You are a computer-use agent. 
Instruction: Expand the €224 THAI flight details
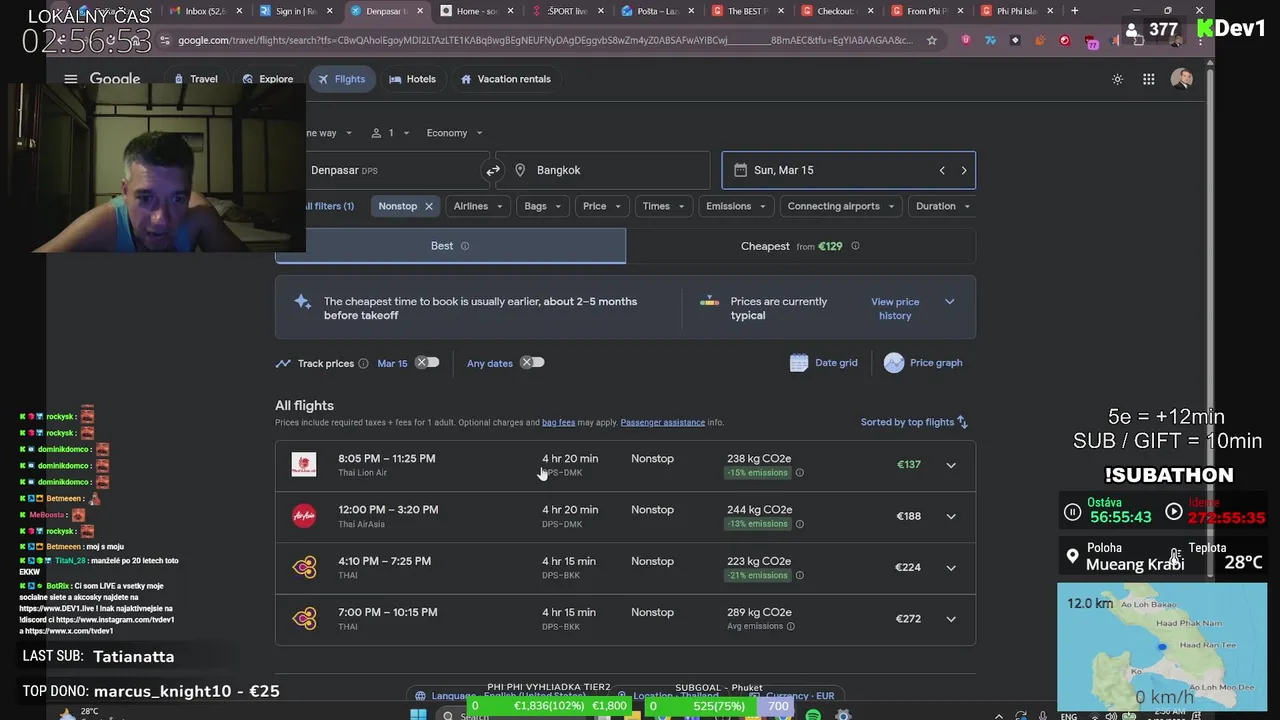click(x=951, y=567)
